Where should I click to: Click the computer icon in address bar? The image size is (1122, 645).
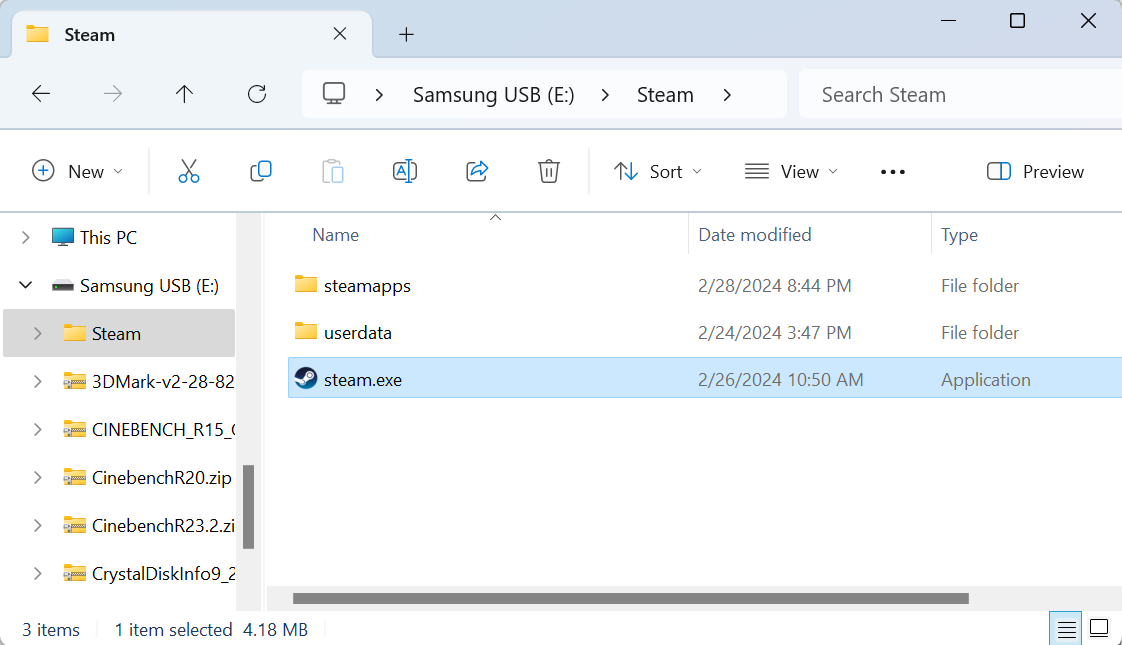[x=334, y=94]
